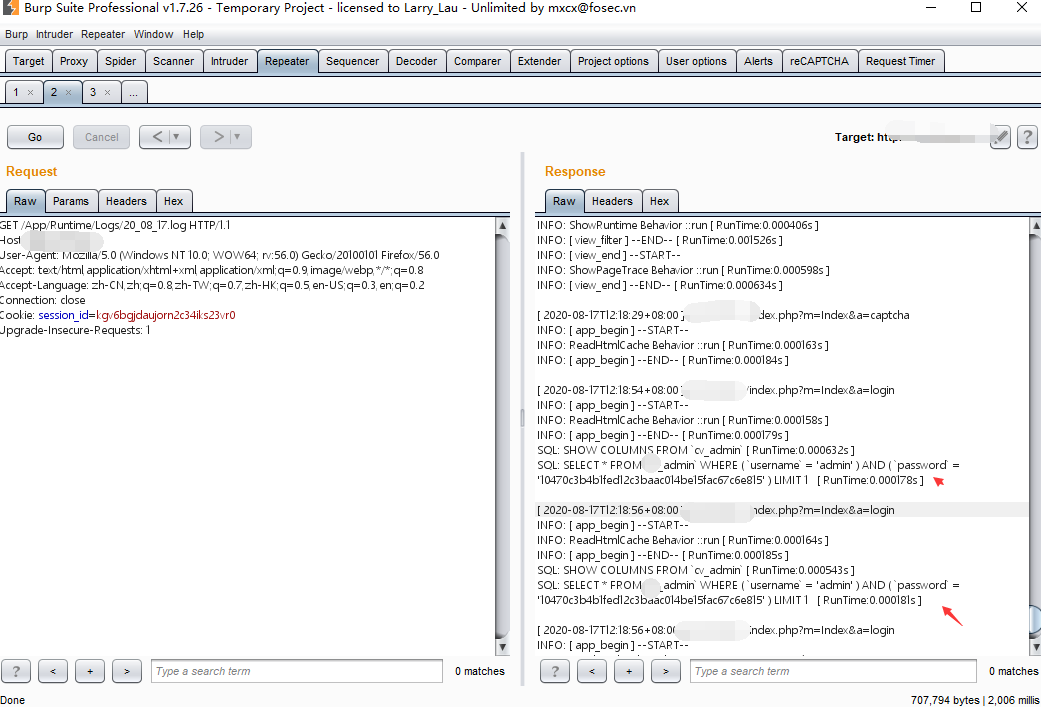The height and width of the screenshot is (707, 1041).
Task: Show request Params view
Action: click(71, 201)
